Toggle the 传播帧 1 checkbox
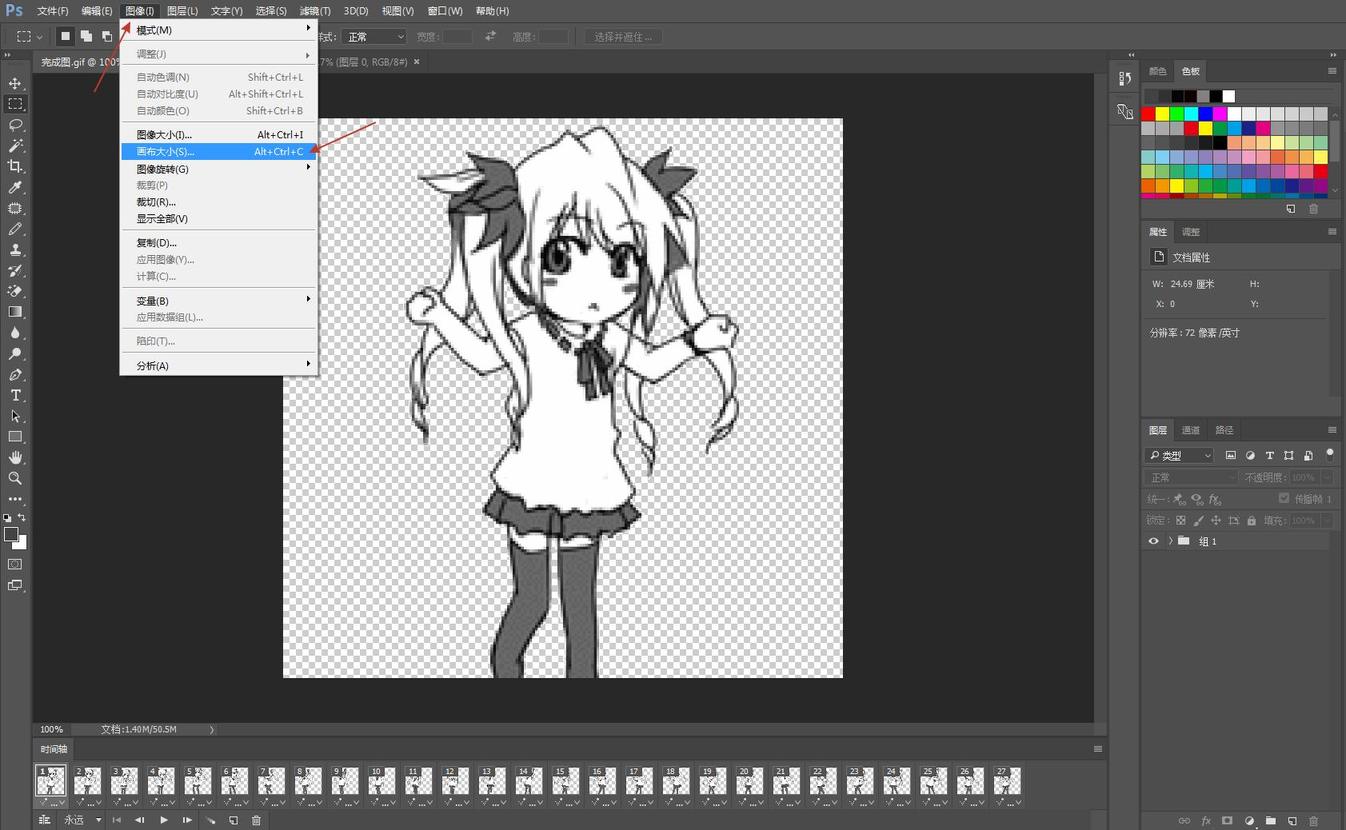This screenshot has height=830, width=1346. point(1284,498)
